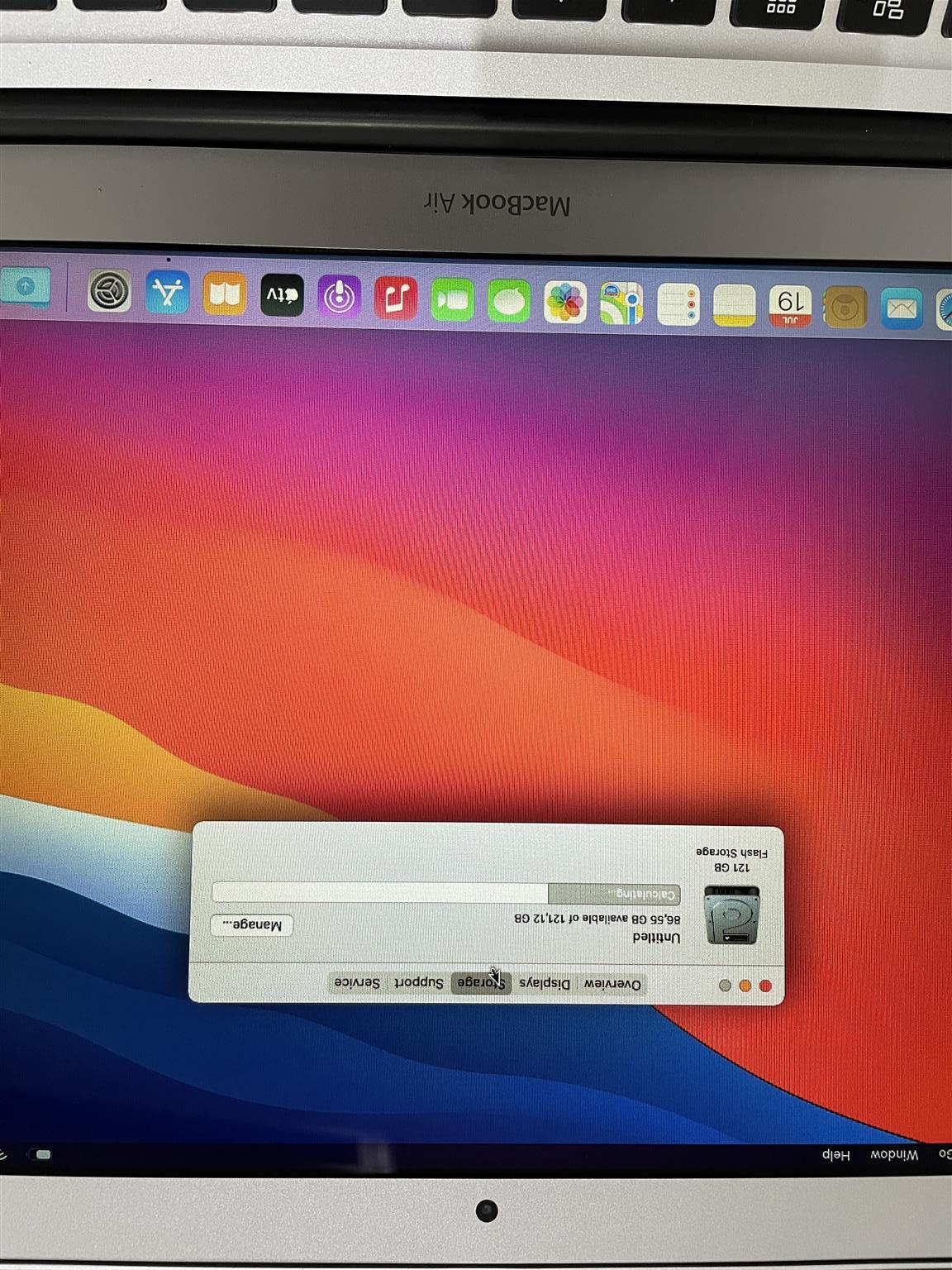This screenshot has width=952, height=1270.
Task: Open System Preferences from the dock
Action: click(110, 292)
